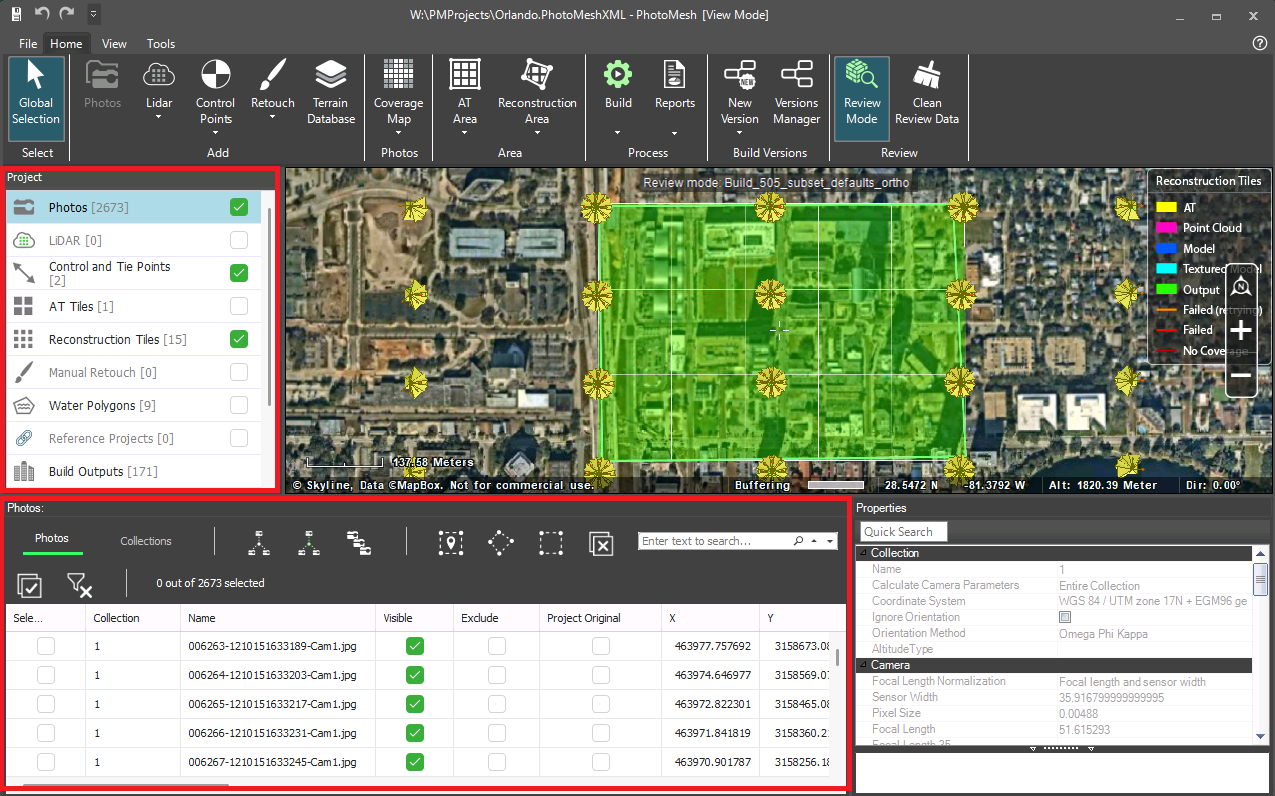Click the select-all checkmark icon
1275x796 pixels.
point(30,585)
